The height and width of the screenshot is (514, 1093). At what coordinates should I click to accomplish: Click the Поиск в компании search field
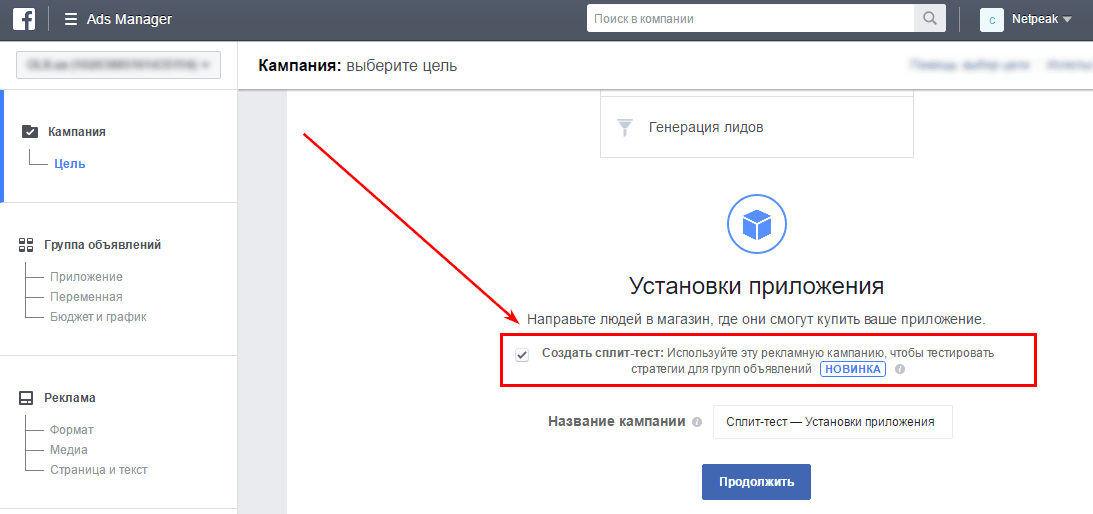pos(750,19)
